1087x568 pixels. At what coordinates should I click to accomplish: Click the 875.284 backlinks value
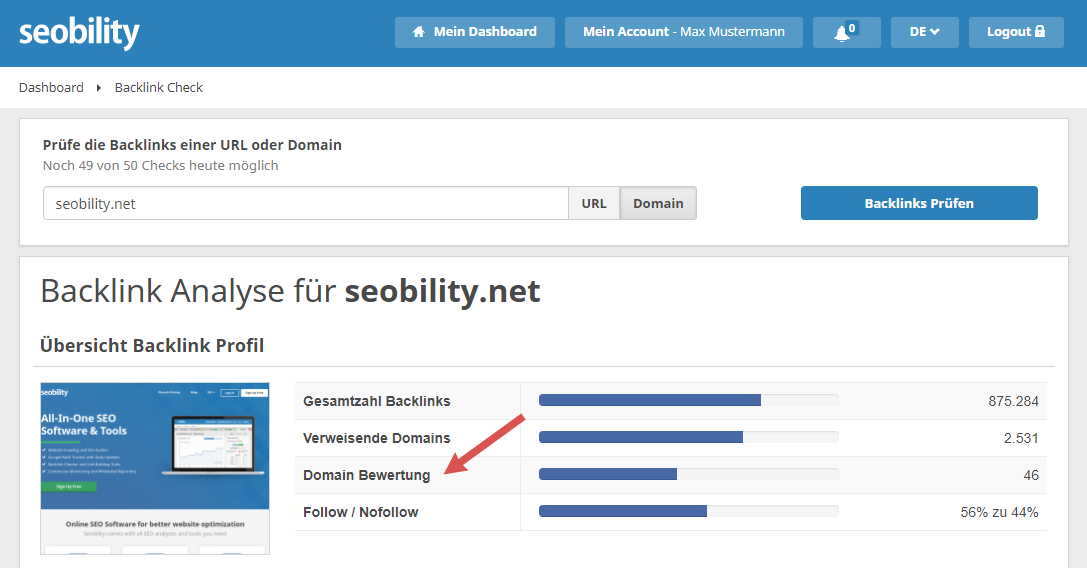(x=1014, y=401)
